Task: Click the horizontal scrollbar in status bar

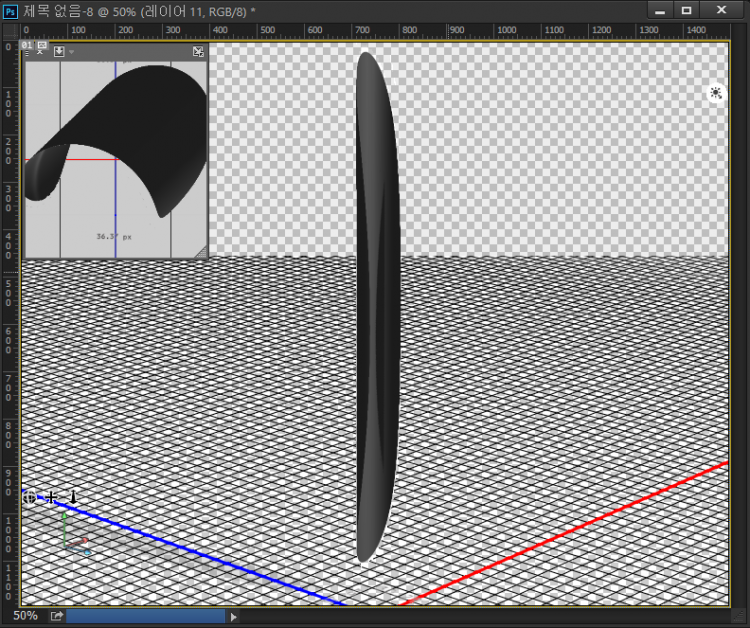Action: point(145,617)
